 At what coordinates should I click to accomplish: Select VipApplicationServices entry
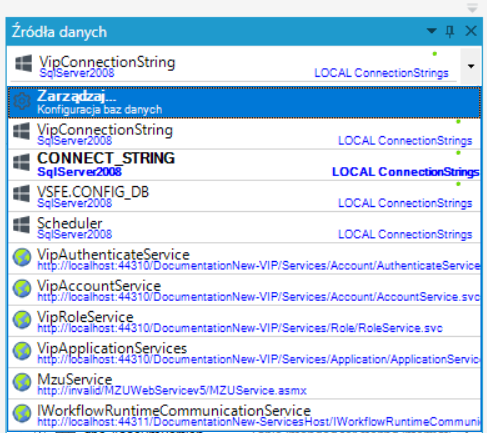click(244, 352)
